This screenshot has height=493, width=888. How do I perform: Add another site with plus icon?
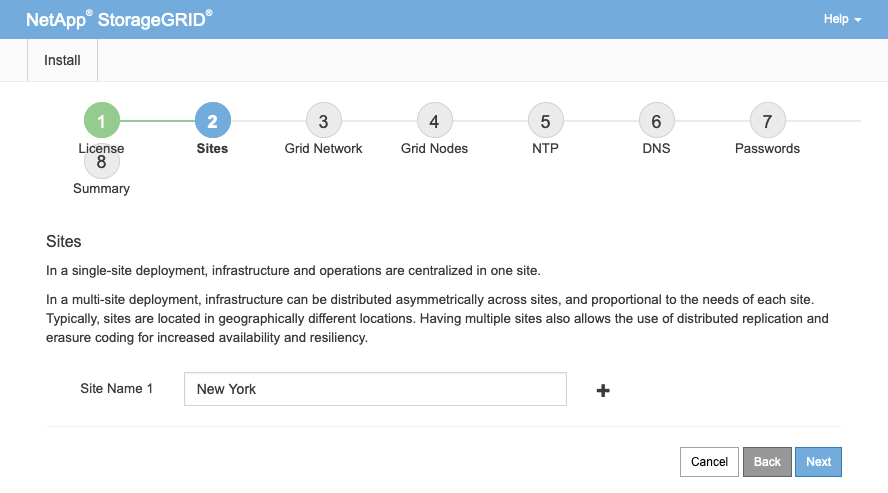(603, 391)
